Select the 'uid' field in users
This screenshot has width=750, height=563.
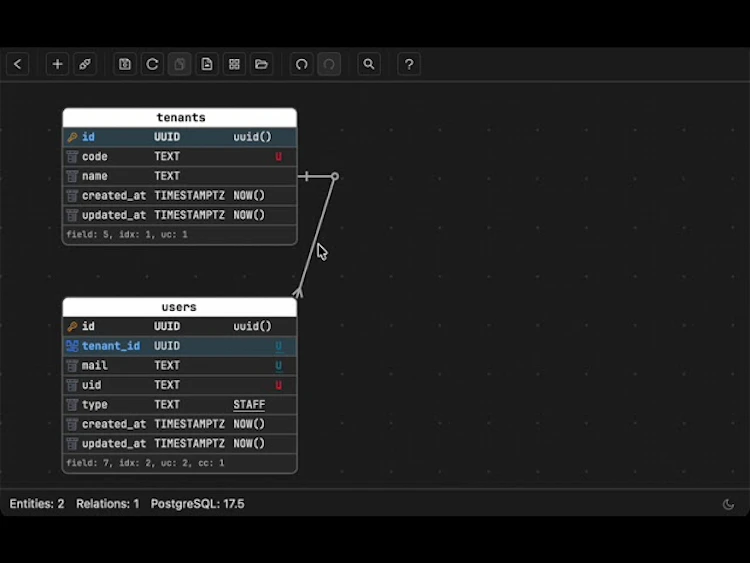point(91,385)
